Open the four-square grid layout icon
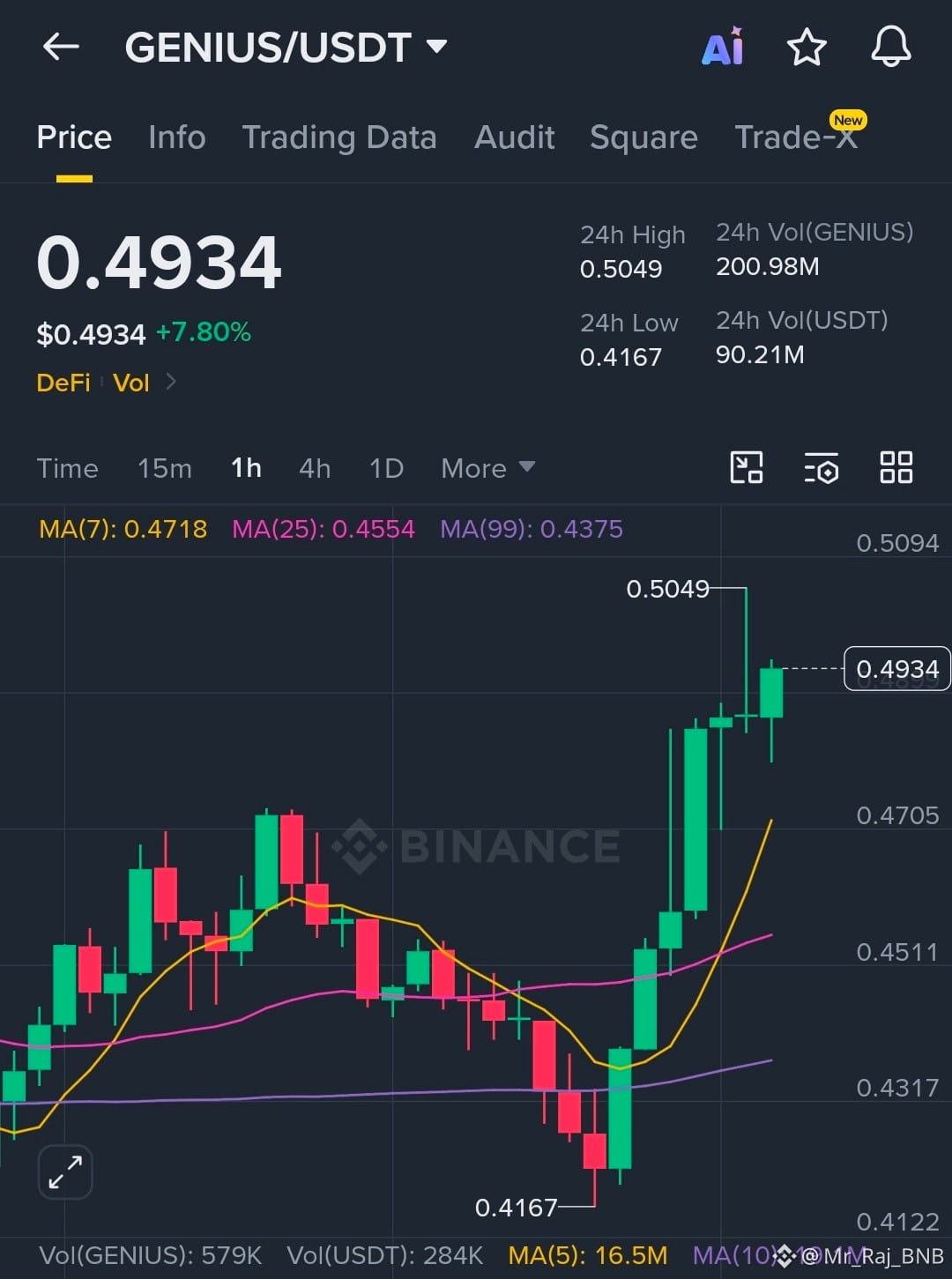The image size is (952, 1279). (x=896, y=467)
